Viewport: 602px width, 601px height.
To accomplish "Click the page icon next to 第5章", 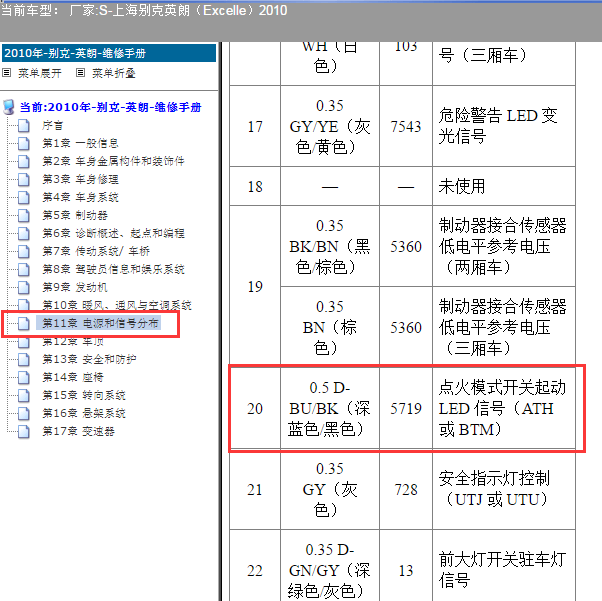I will [24, 215].
